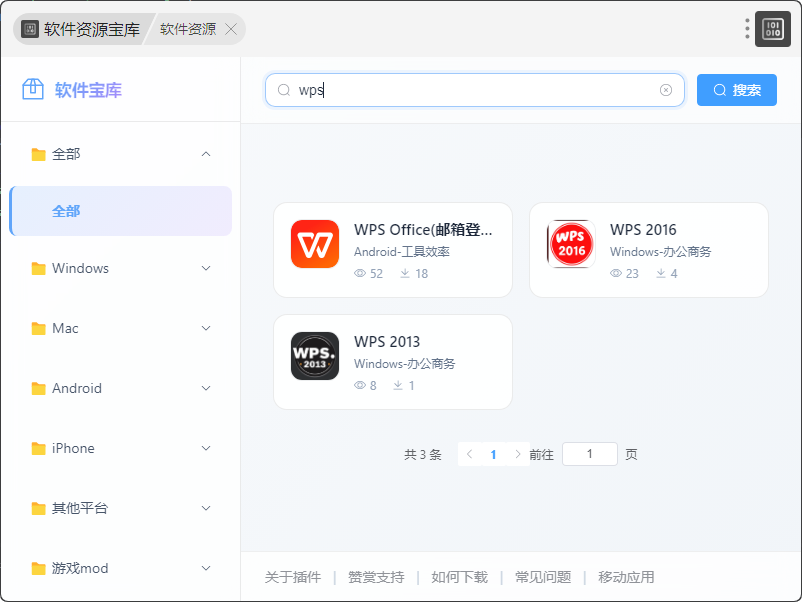Open the 如何下载 footer link
This screenshot has height=602, width=802.
pyautogui.click(x=459, y=577)
